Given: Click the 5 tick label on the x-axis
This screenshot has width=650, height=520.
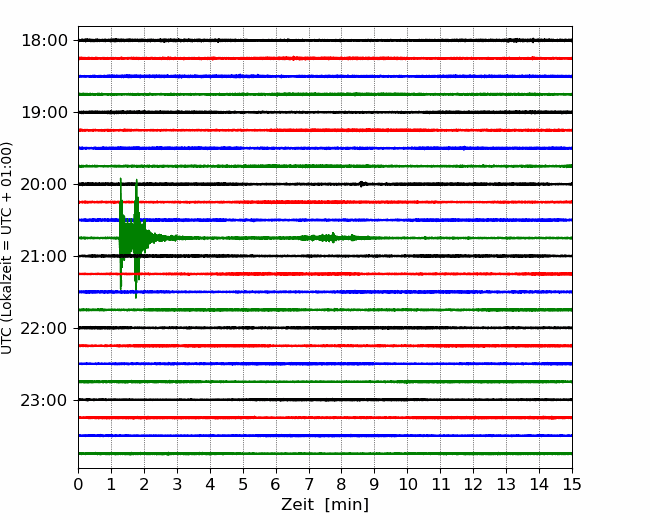Looking at the screenshot, I should tap(243, 485).
